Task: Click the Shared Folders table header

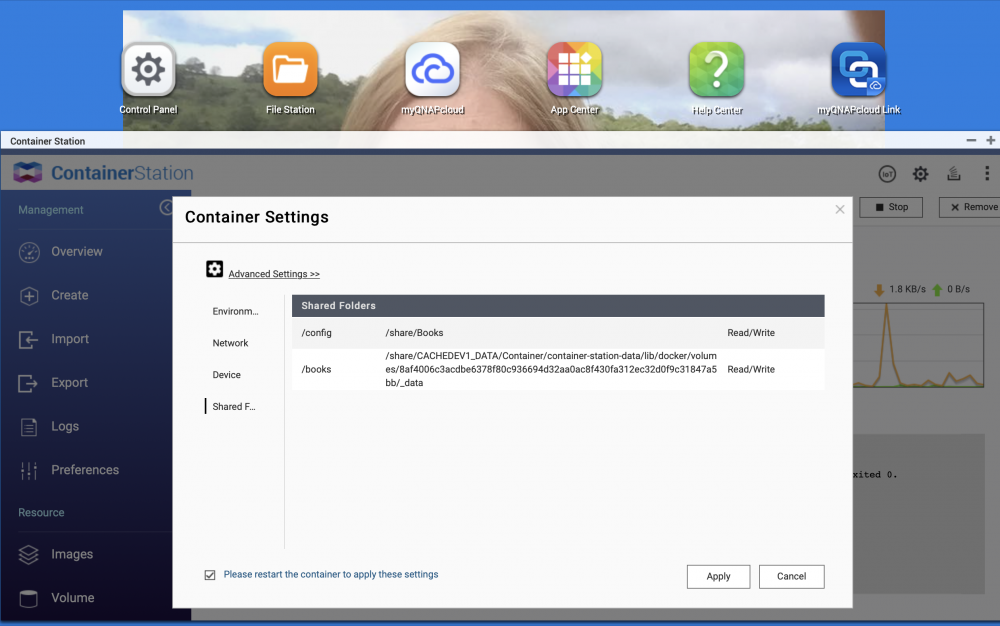Action: click(558, 305)
